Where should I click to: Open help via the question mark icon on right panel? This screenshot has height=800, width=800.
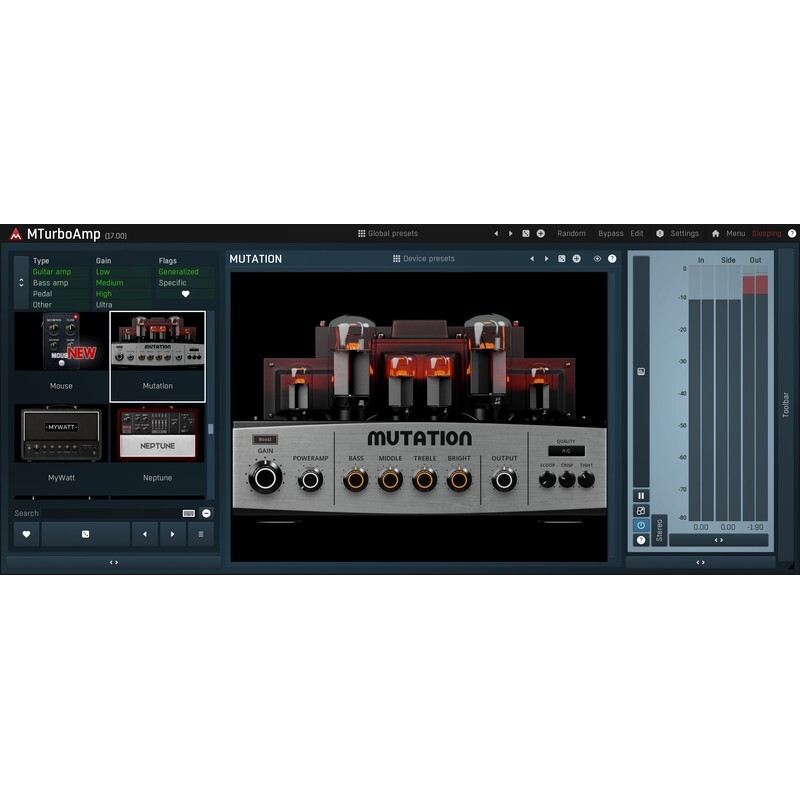(x=641, y=540)
